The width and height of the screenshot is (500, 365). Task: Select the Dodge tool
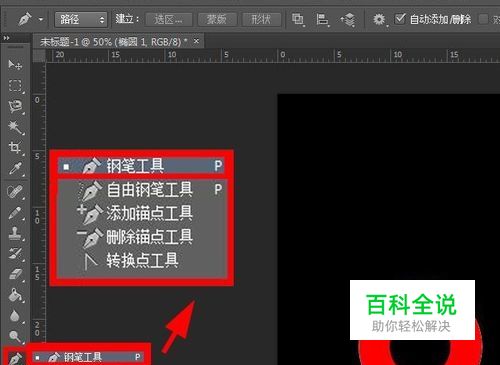[x=15, y=337]
